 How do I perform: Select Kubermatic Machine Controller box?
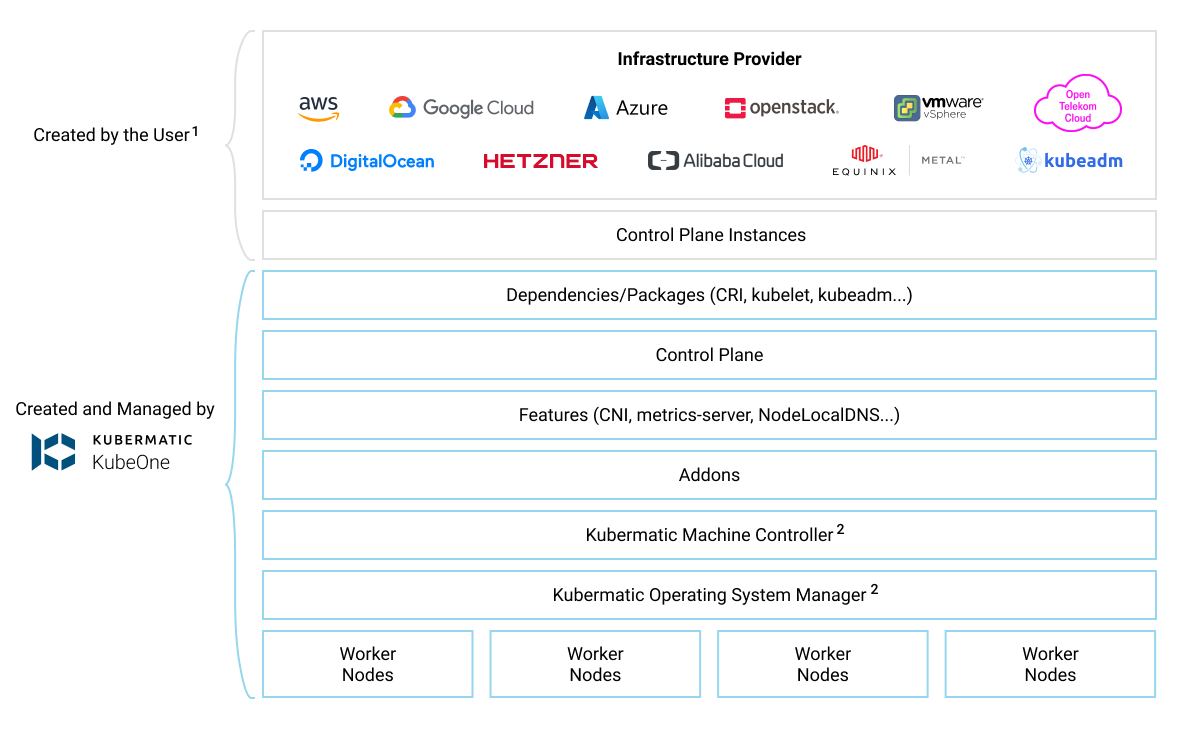point(709,535)
